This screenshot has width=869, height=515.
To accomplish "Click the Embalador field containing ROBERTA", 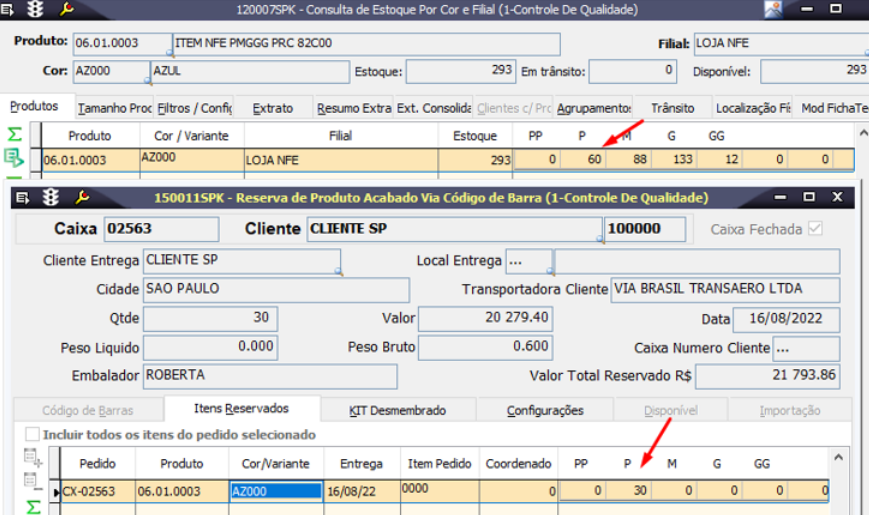I will 270,376.
